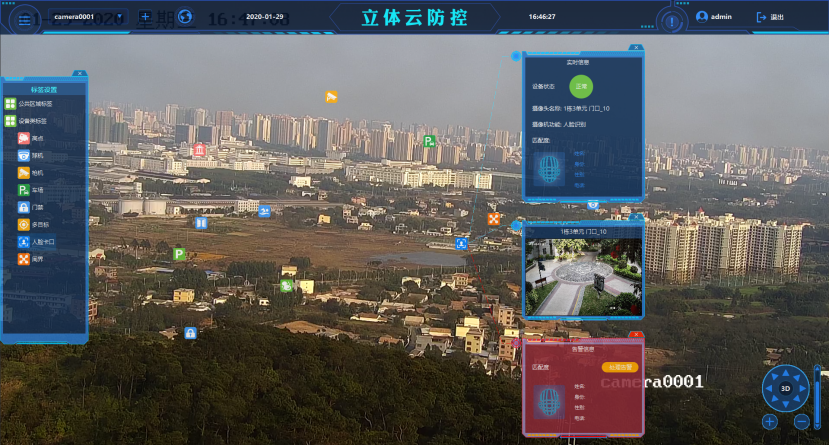
Task: Open the admin user account
Action: (x=714, y=17)
